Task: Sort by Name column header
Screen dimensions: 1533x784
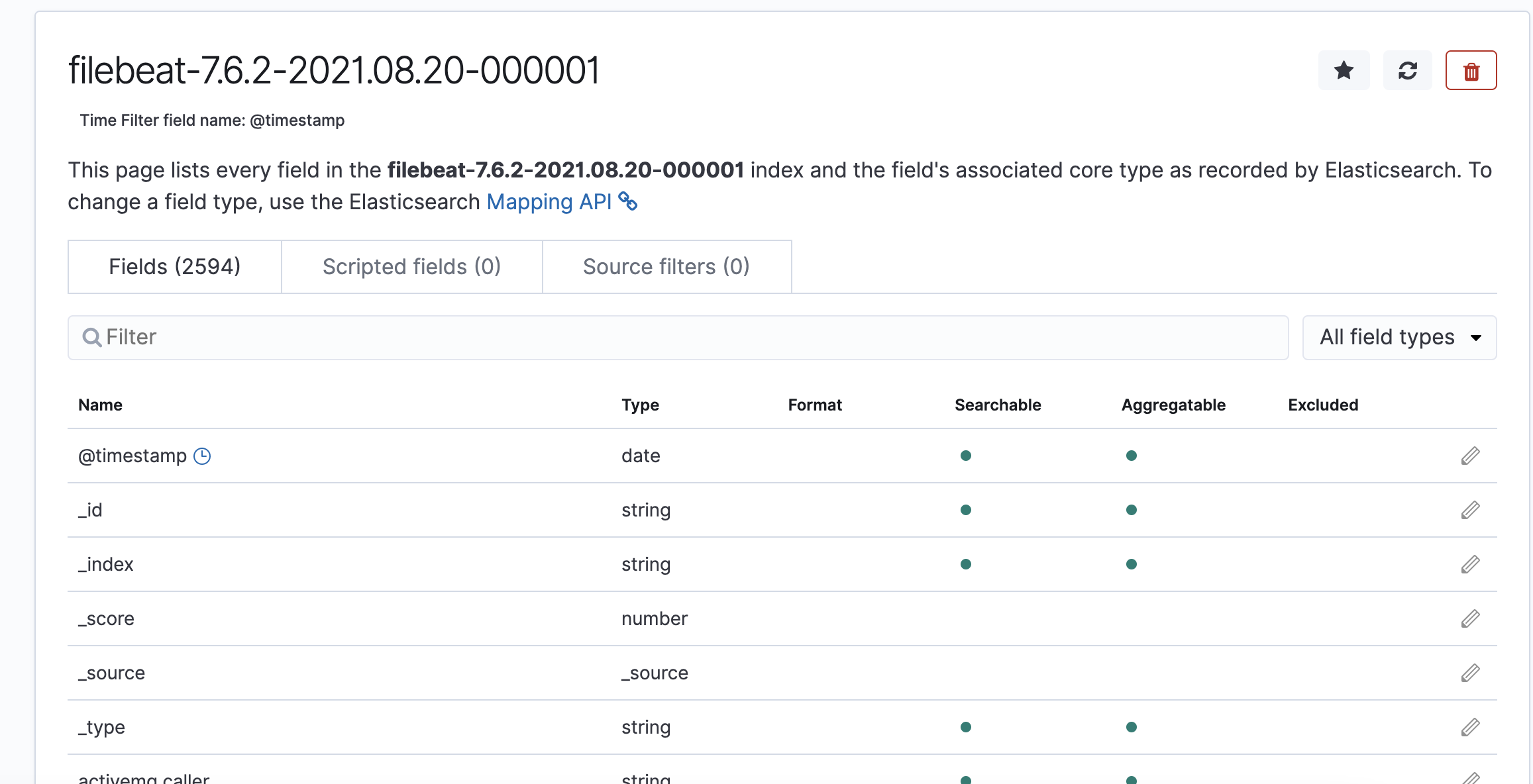Action: click(100, 405)
